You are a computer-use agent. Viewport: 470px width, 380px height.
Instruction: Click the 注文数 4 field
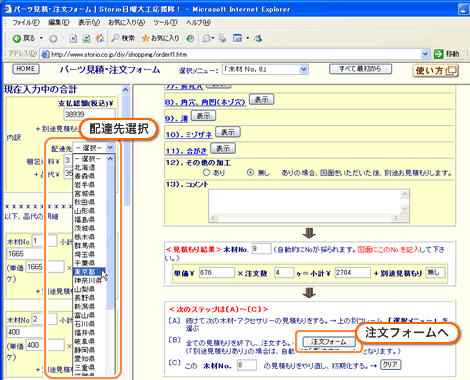(x=284, y=273)
